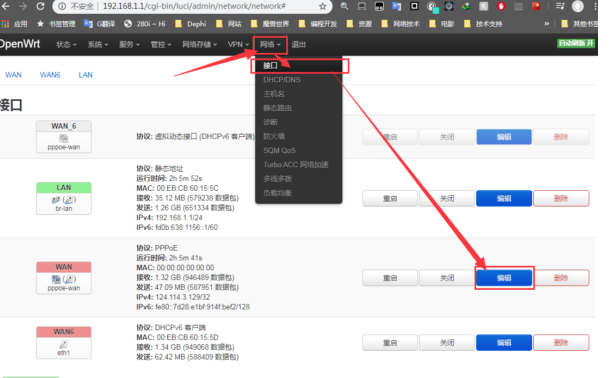Open the 网络存储 dropdown menu
615x378 pixels.
point(199,44)
